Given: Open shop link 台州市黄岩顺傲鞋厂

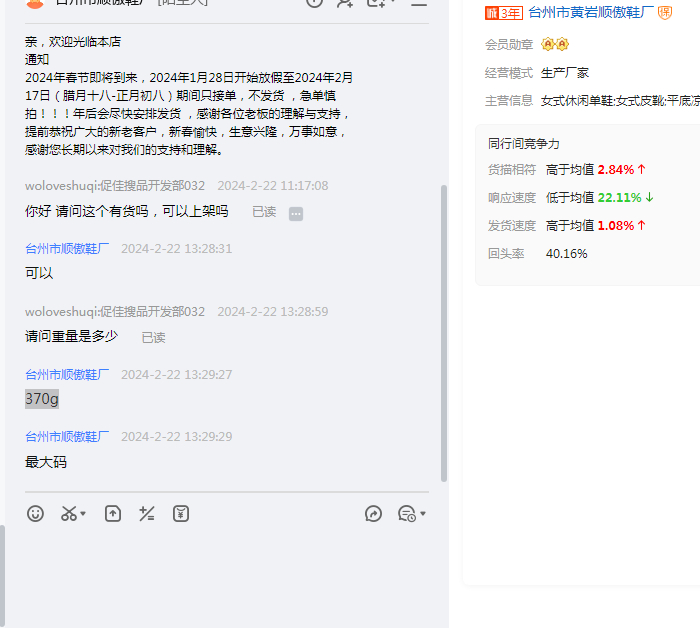Looking at the screenshot, I should click(x=591, y=13).
